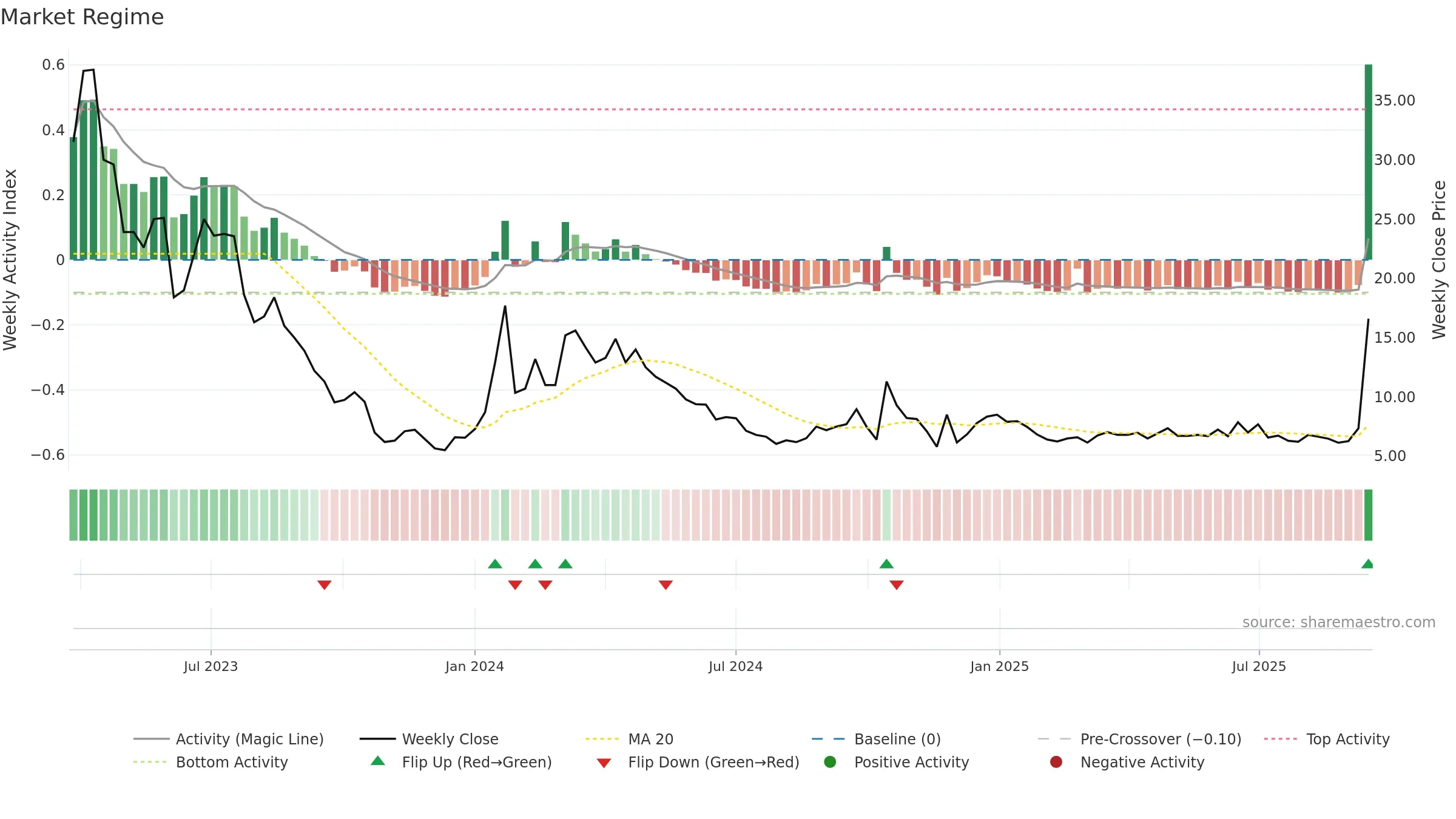Click the Weekly Activity Index axis title
1456x819 pixels.
(x=10, y=260)
